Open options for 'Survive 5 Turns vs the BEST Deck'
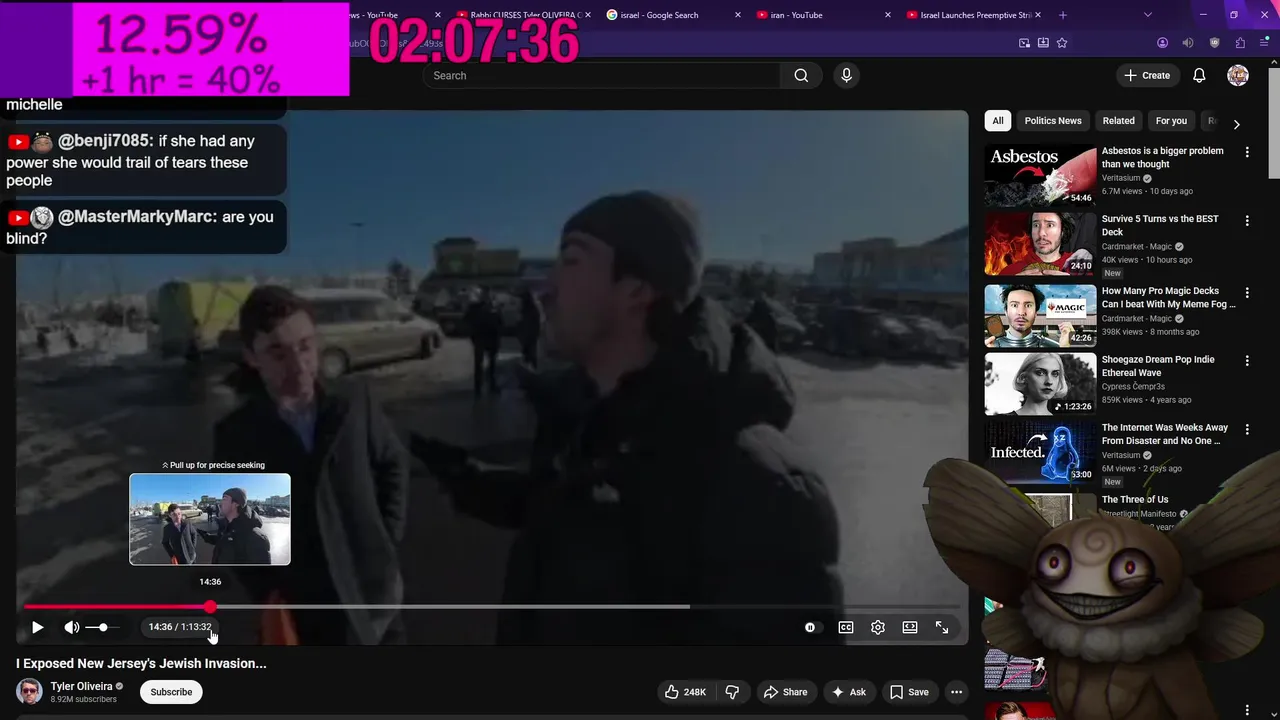This screenshot has width=1280, height=720. click(x=1247, y=220)
